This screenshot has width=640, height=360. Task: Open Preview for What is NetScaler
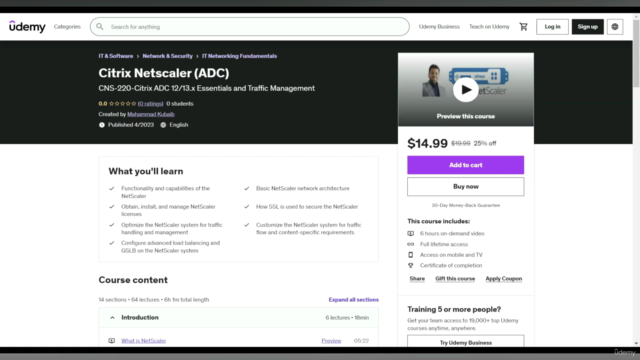pyautogui.click(x=331, y=340)
